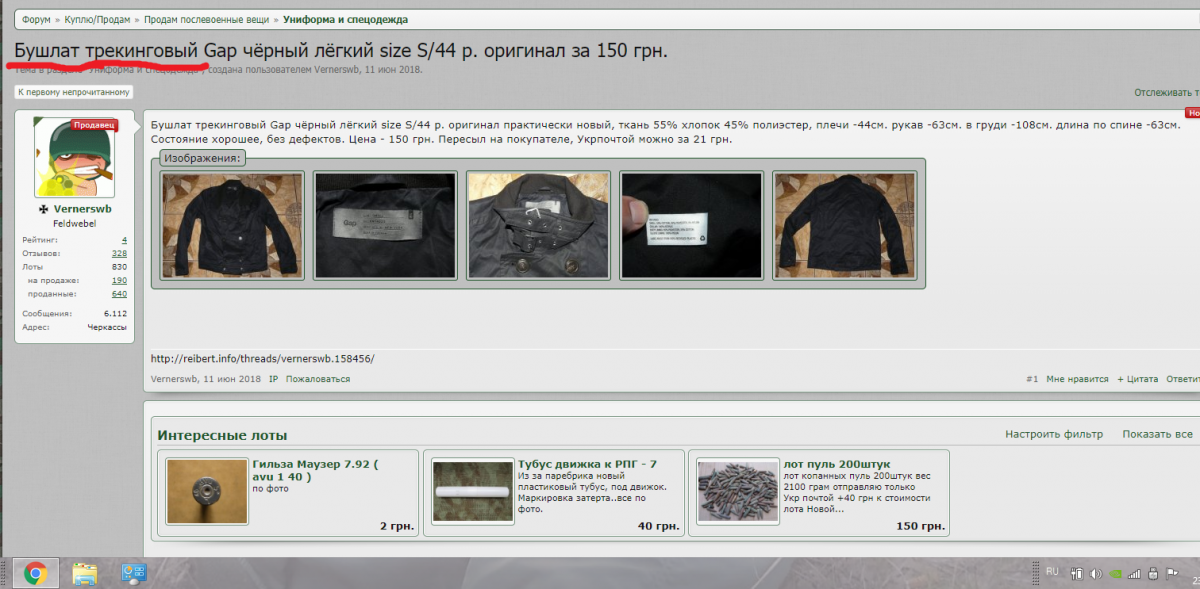Open File Explorer from the taskbar

point(84,573)
